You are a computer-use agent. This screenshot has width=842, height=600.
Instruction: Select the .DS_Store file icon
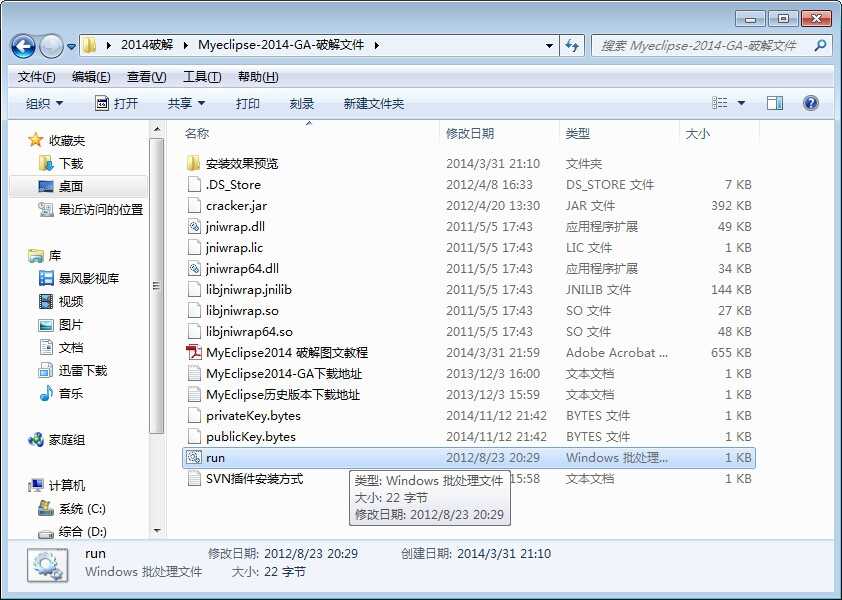point(194,184)
